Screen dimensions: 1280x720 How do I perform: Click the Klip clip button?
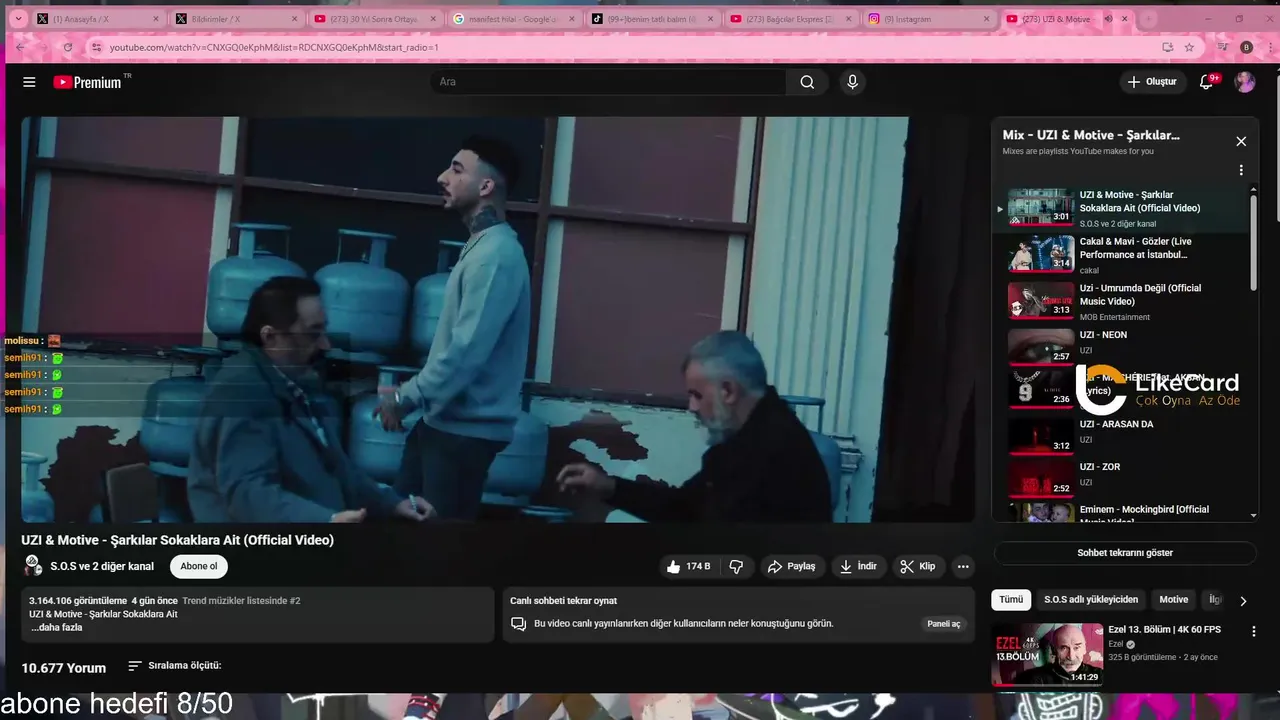tap(918, 566)
